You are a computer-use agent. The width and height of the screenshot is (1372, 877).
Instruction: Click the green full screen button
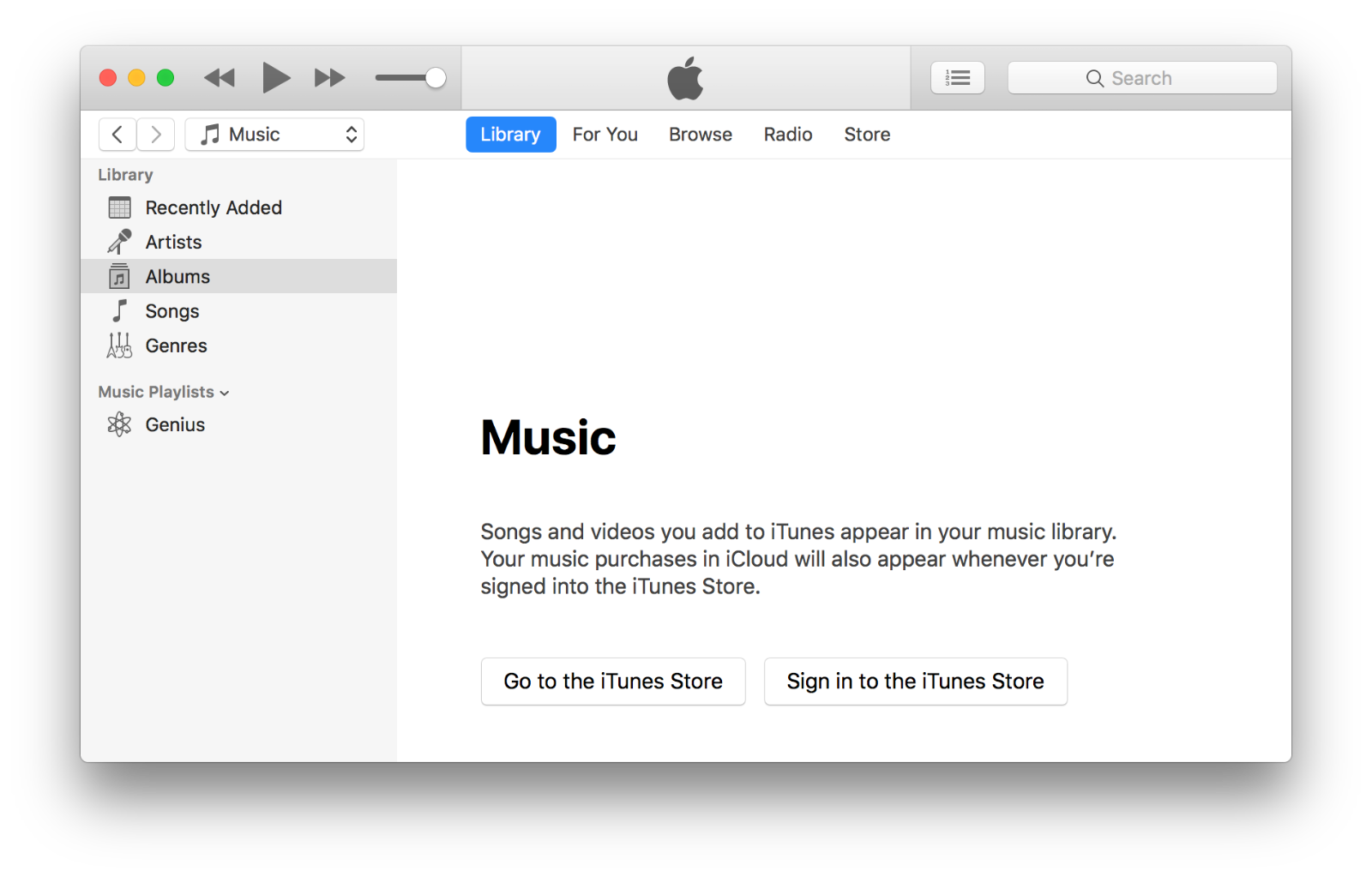point(165,78)
